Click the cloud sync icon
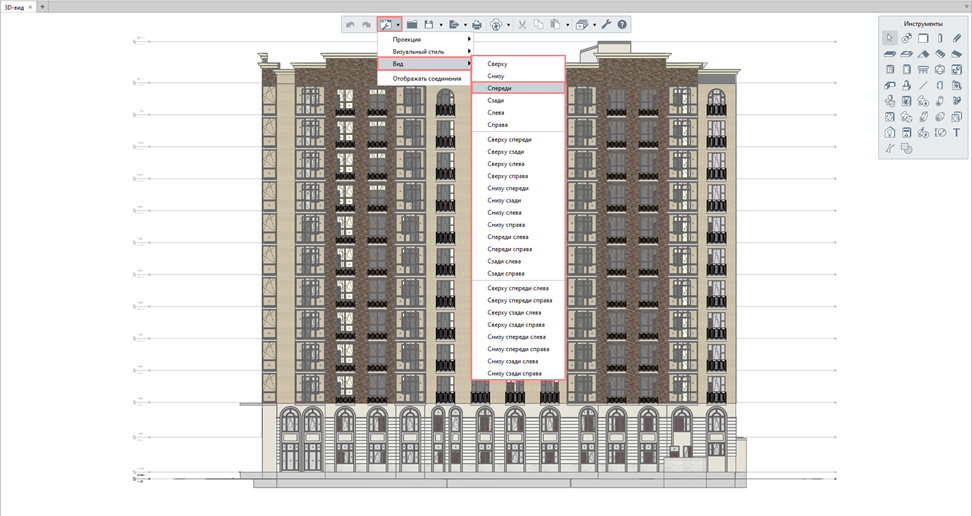 [x=496, y=25]
